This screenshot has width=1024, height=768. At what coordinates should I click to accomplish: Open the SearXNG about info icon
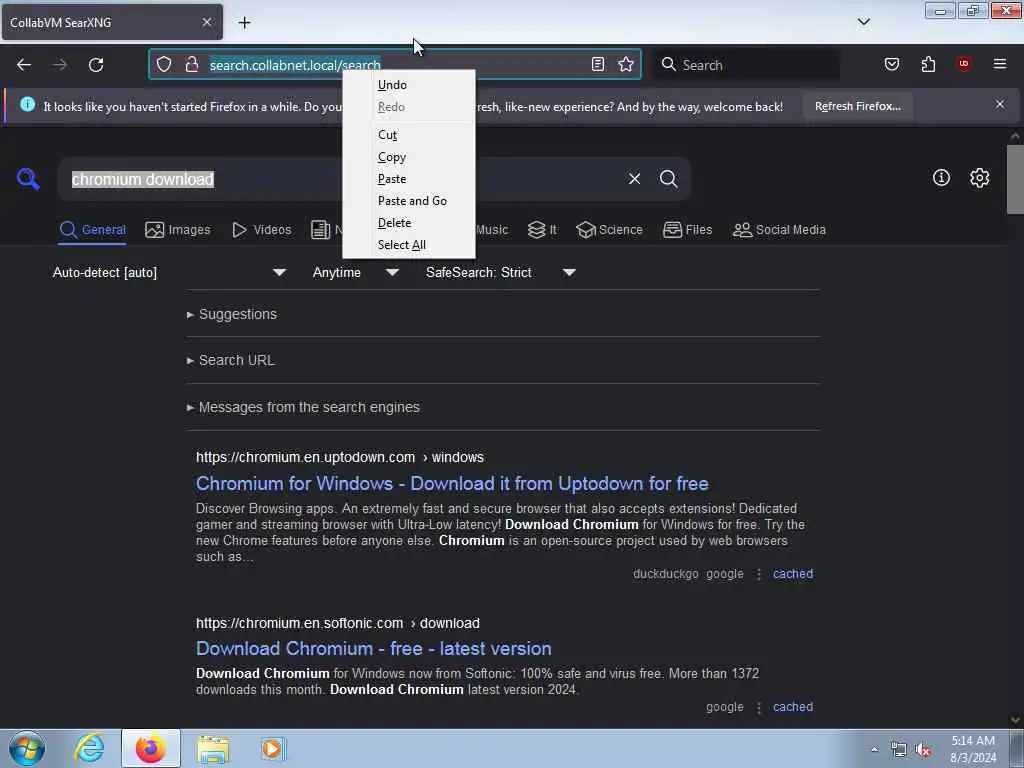[x=941, y=178]
